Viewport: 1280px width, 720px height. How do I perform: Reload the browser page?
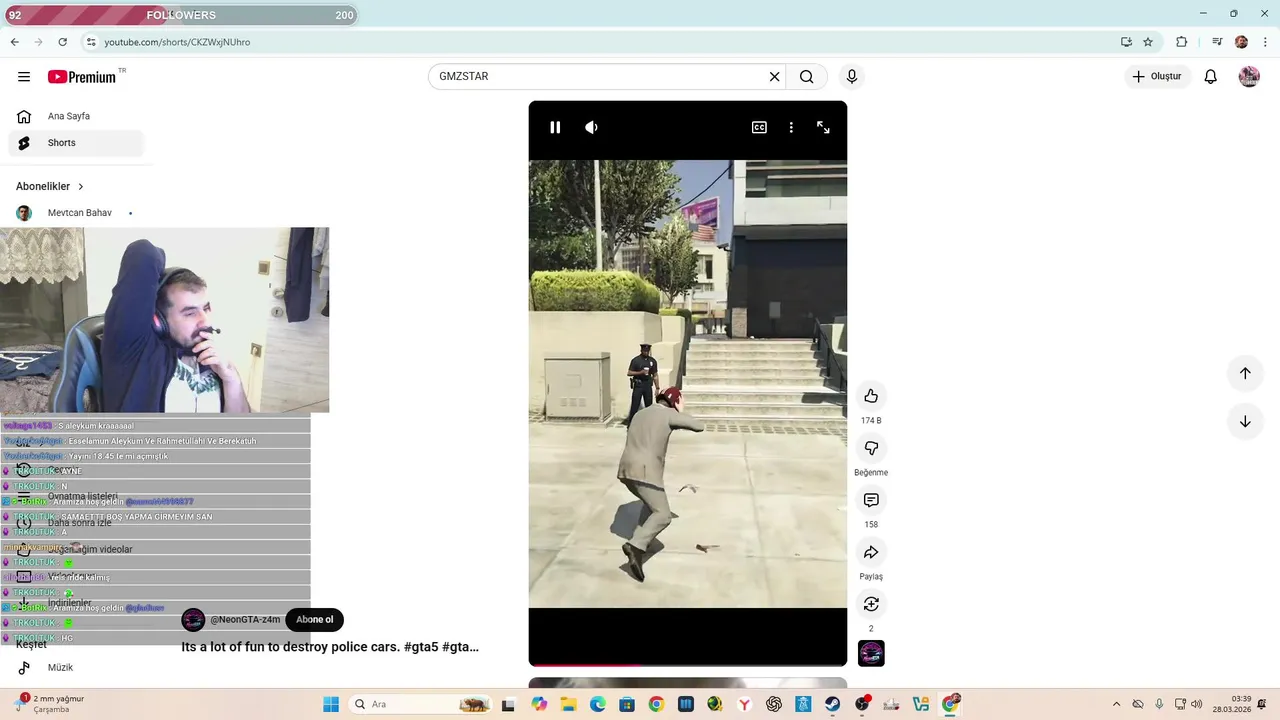(62, 42)
